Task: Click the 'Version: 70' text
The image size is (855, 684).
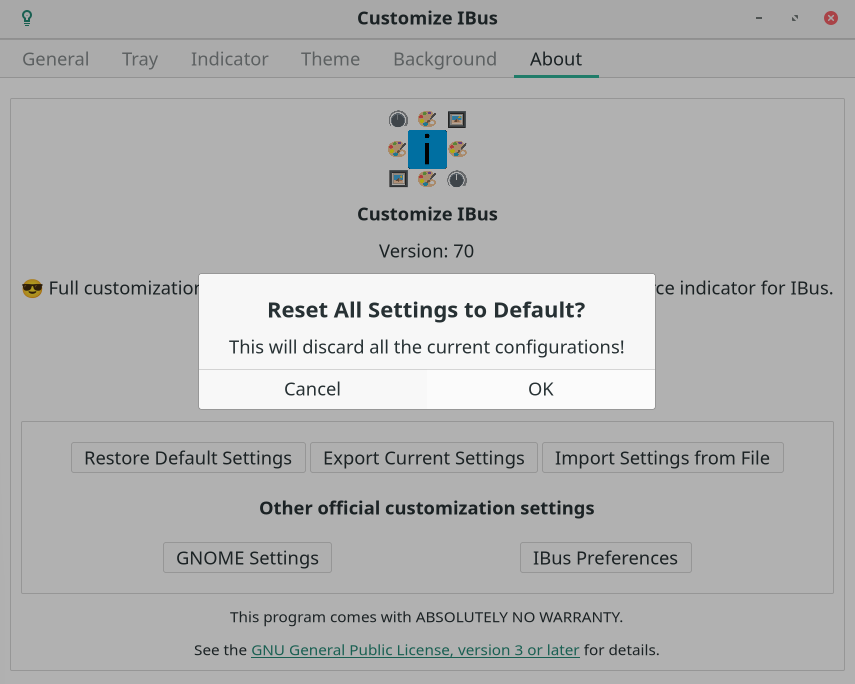Action: pos(426,251)
